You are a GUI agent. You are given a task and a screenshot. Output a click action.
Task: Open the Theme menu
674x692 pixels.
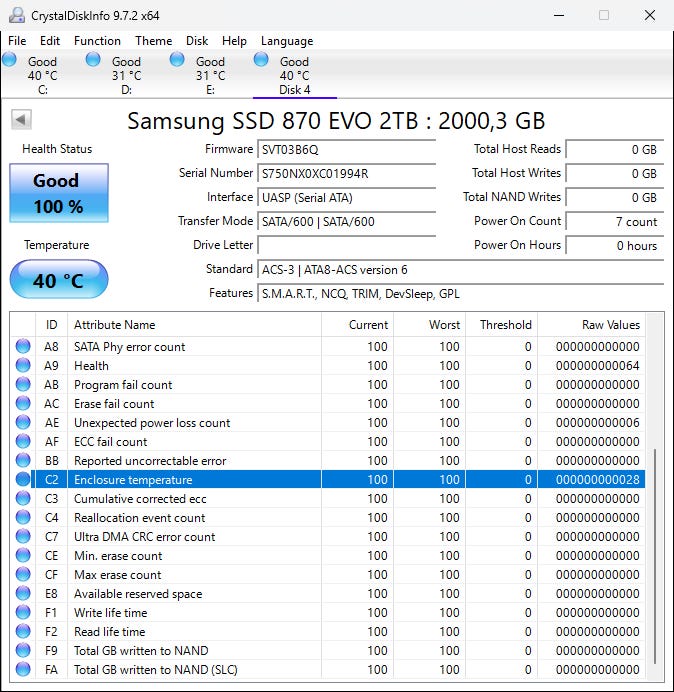click(154, 41)
